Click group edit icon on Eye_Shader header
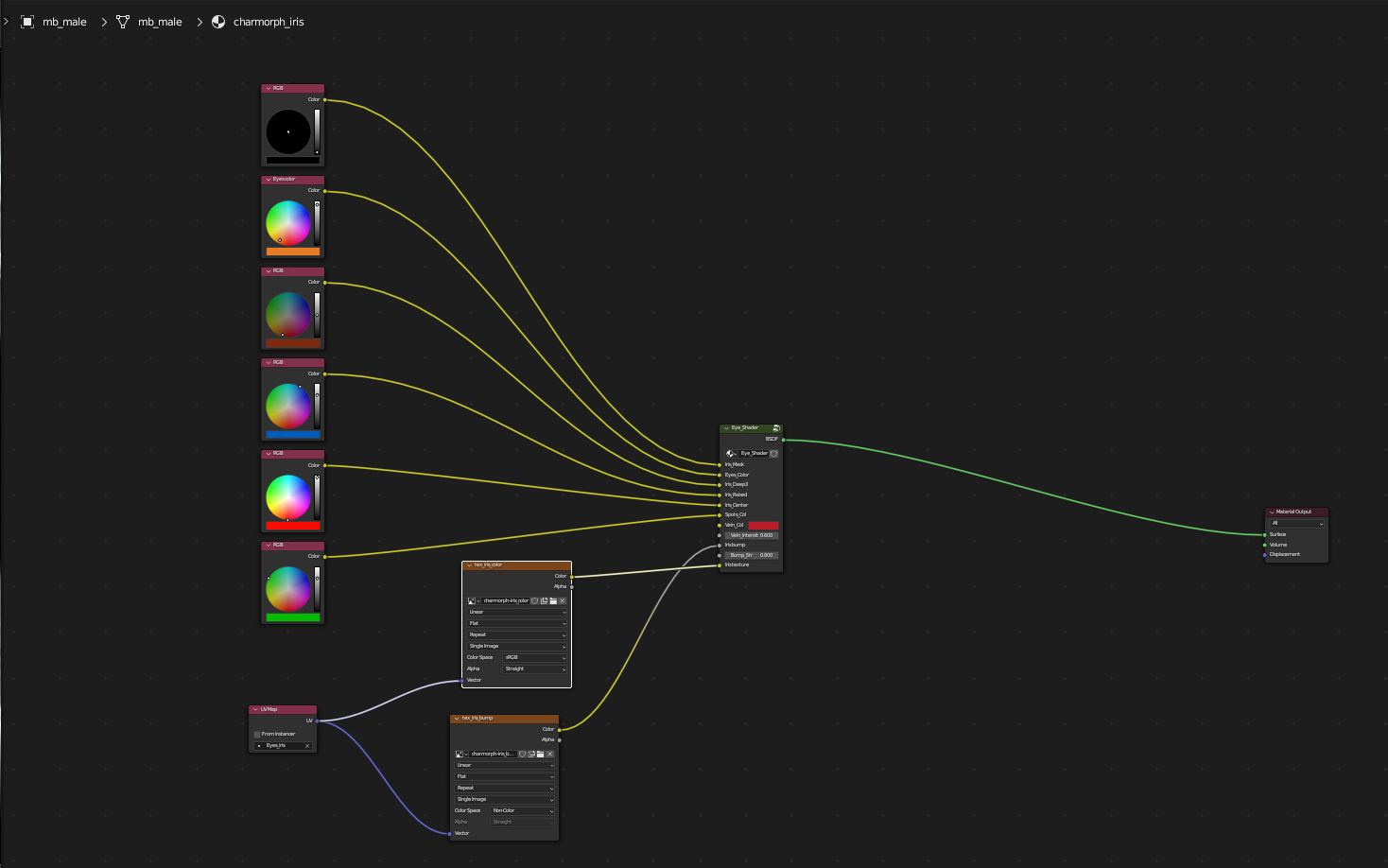The width and height of the screenshot is (1388, 868). pos(776,428)
